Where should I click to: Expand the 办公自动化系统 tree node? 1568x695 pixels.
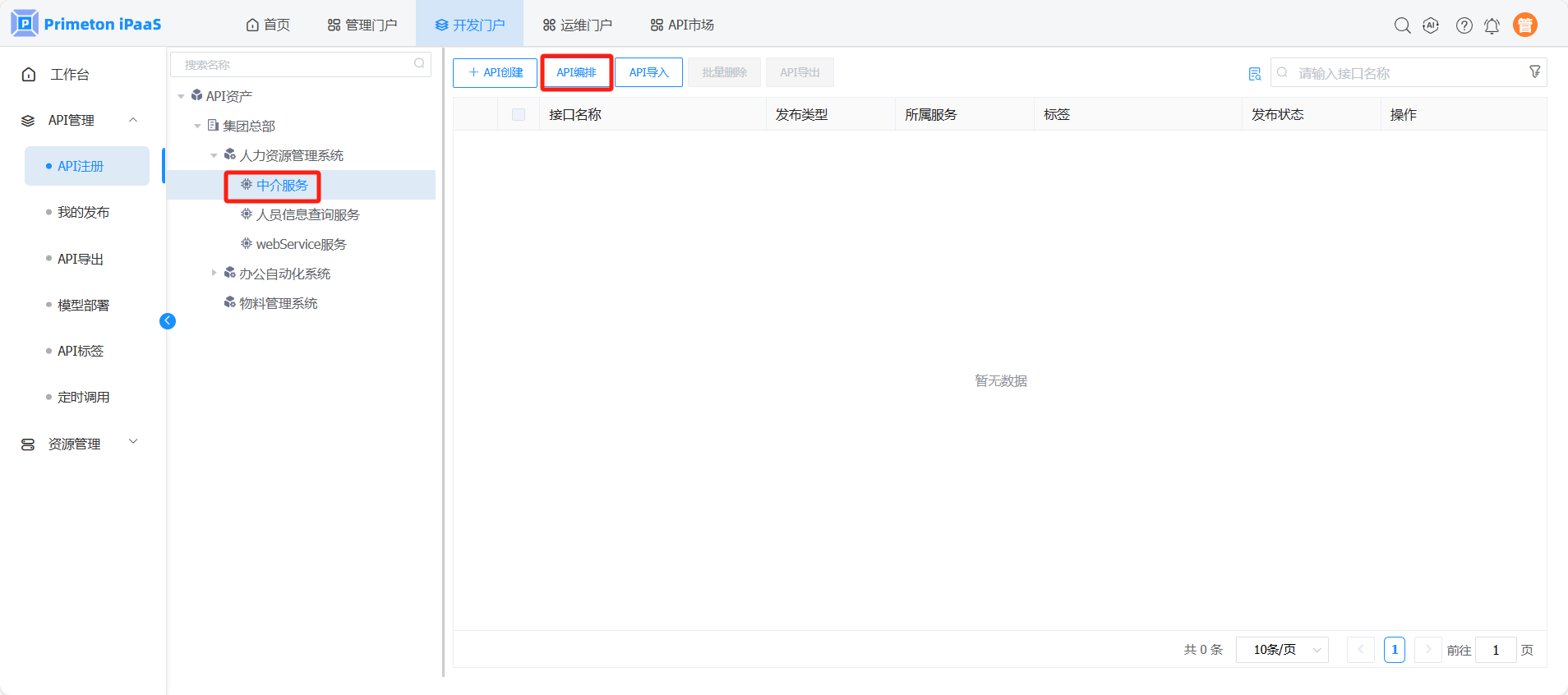point(214,273)
